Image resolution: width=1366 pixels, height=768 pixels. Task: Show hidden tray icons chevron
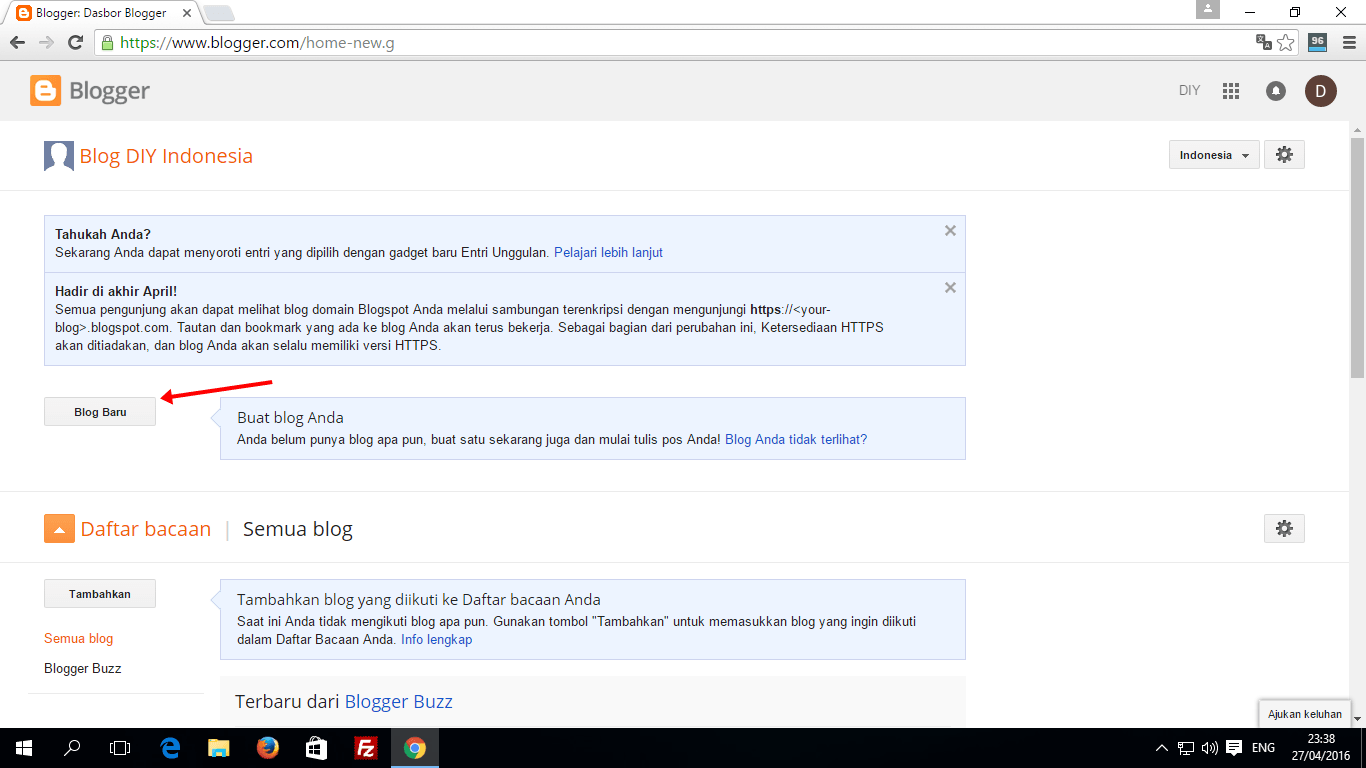pos(1162,748)
